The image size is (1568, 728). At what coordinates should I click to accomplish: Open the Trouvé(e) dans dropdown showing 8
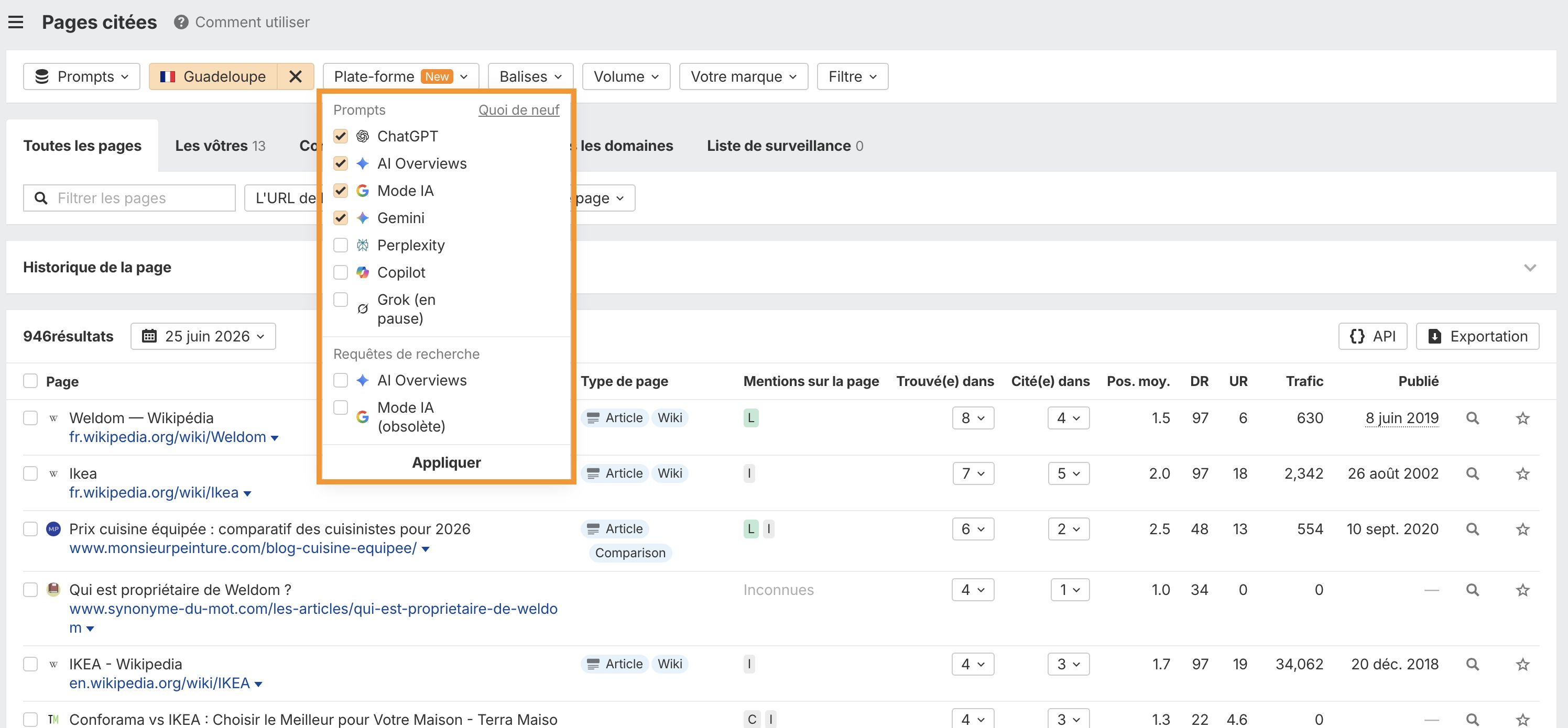tap(973, 418)
